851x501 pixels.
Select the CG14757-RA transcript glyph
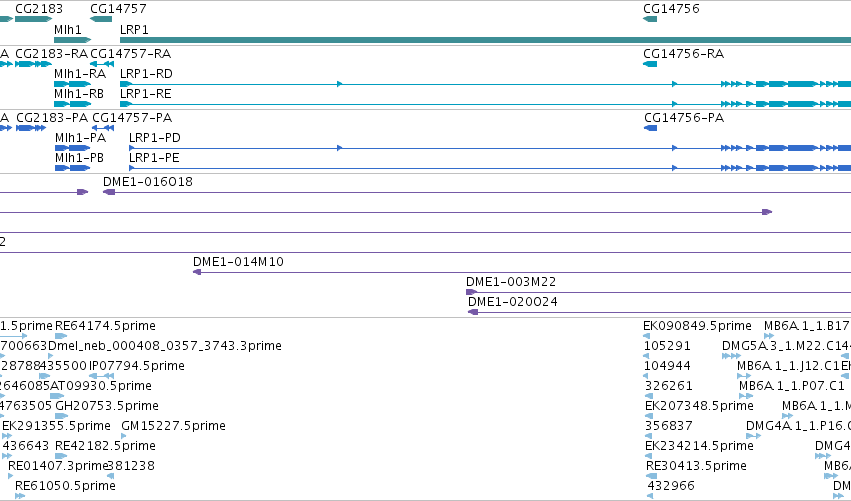[102, 64]
